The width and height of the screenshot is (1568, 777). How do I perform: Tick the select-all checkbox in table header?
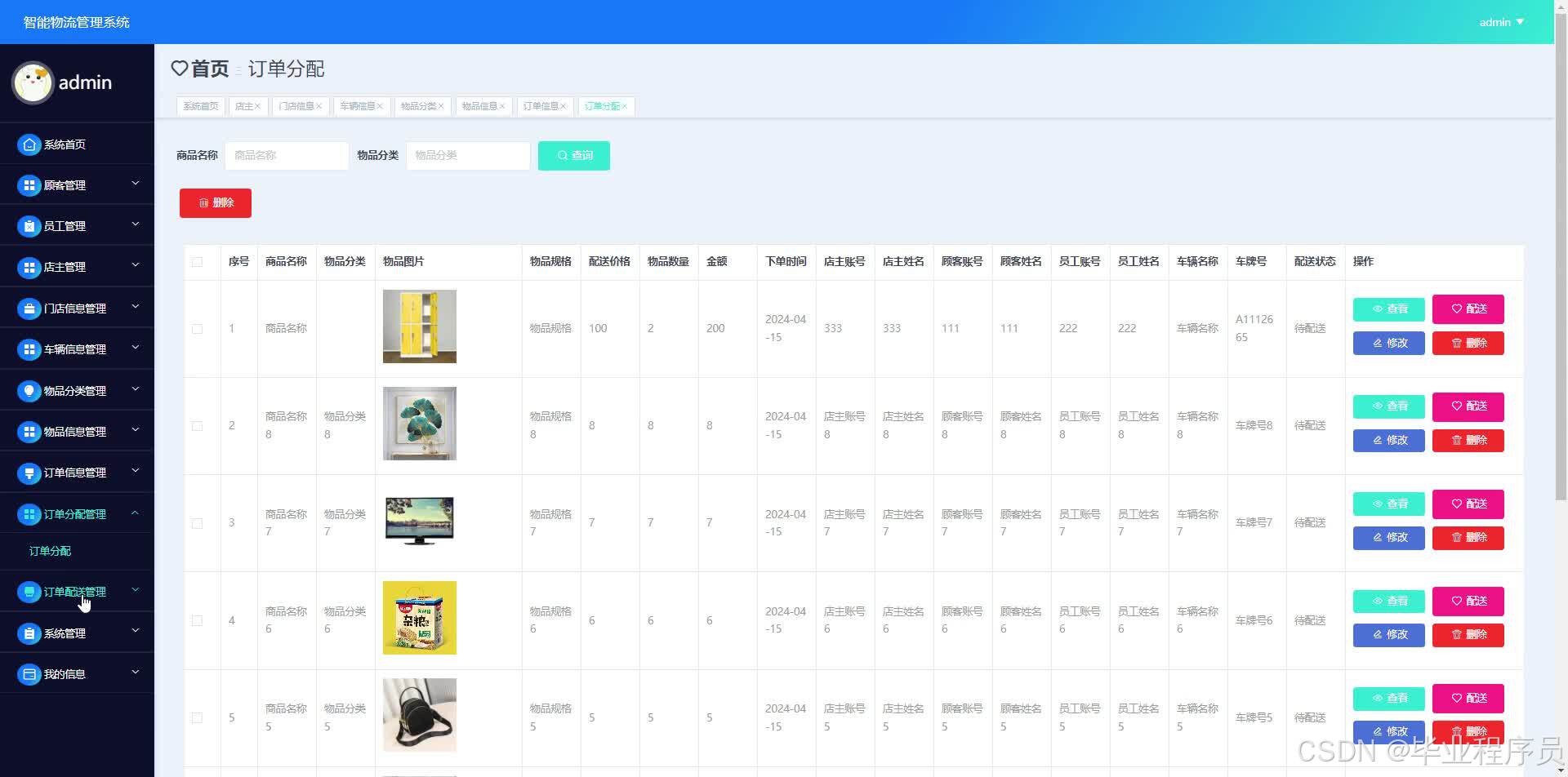(x=197, y=262)
